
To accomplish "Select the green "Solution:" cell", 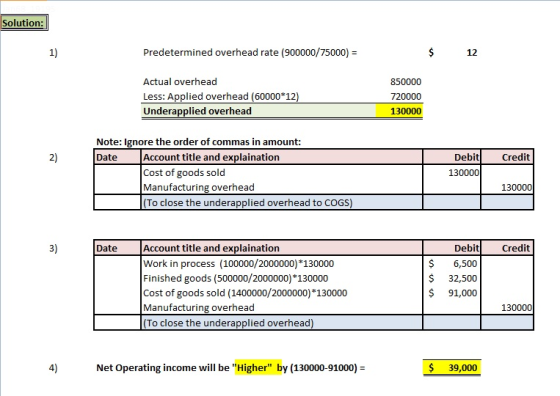I will [x=24, y=23].
